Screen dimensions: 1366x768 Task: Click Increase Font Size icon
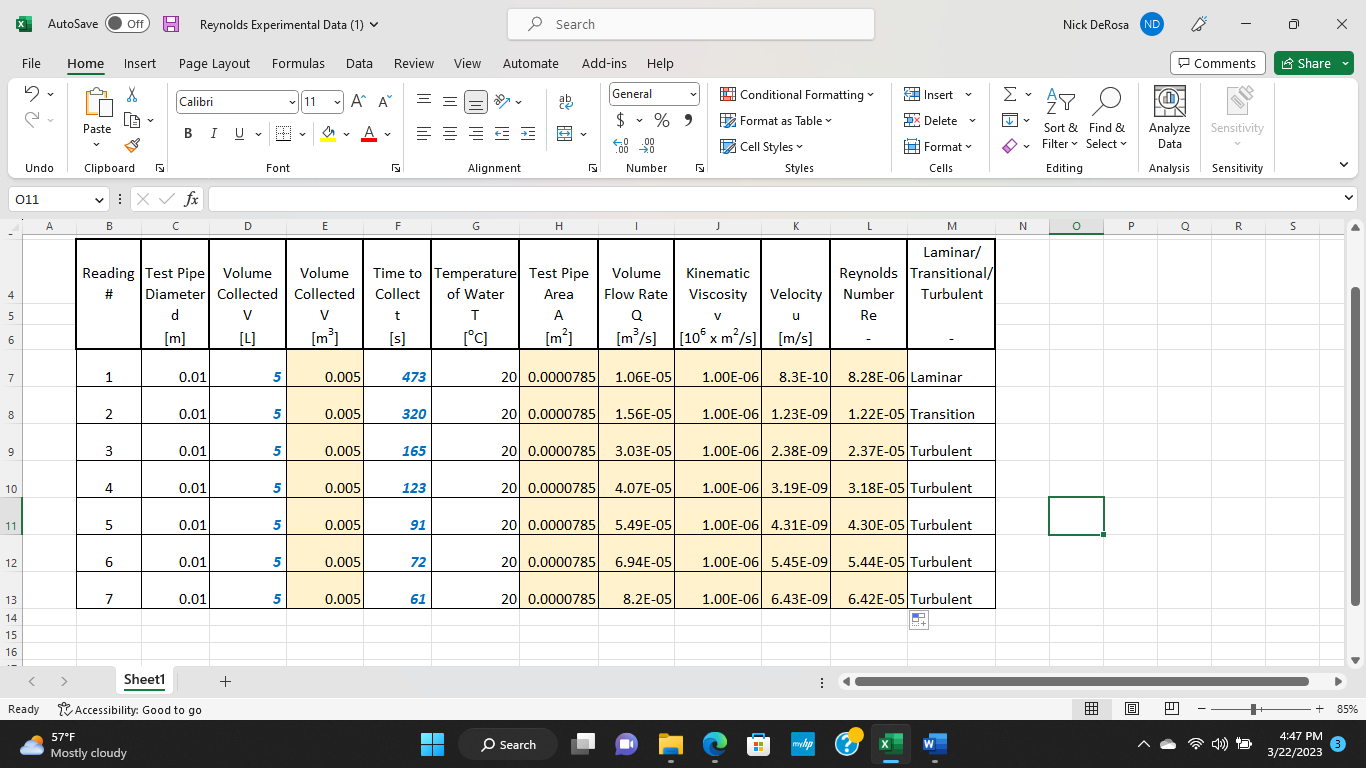pos(359,102)
